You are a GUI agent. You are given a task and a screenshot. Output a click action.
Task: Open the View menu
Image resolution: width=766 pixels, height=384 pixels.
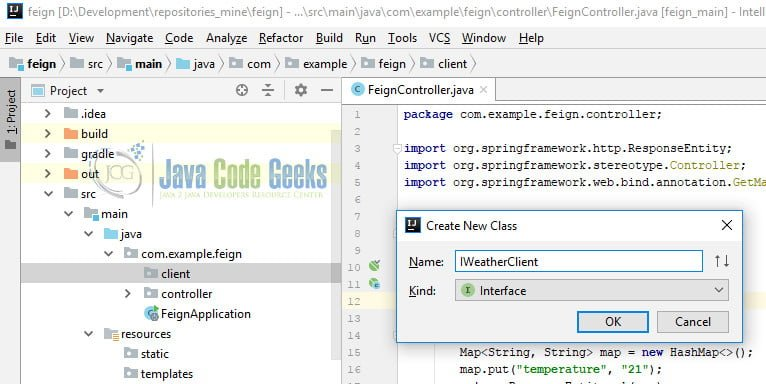81,38
